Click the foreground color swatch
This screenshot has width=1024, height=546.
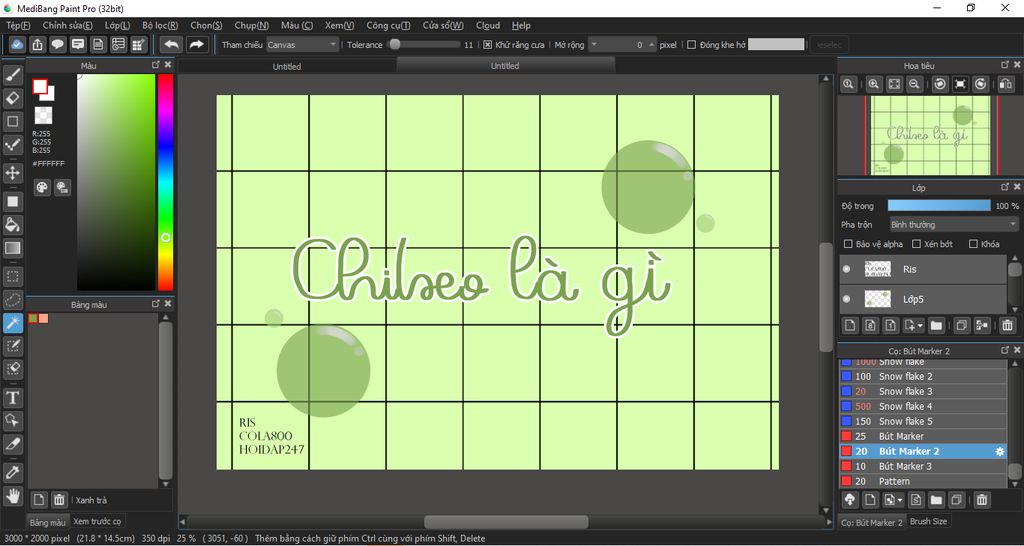coord(40,86)
